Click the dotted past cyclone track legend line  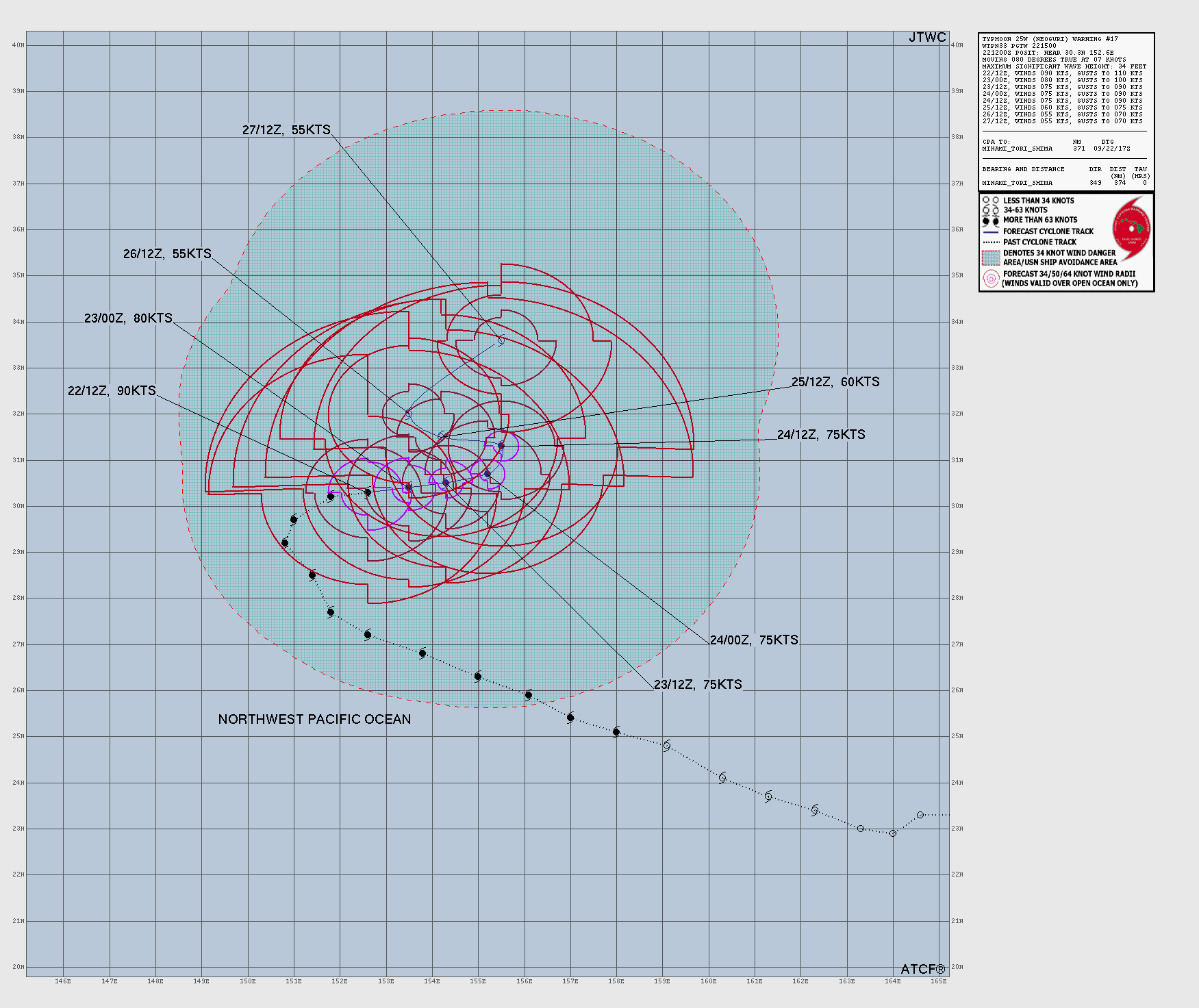pos(990,242)
